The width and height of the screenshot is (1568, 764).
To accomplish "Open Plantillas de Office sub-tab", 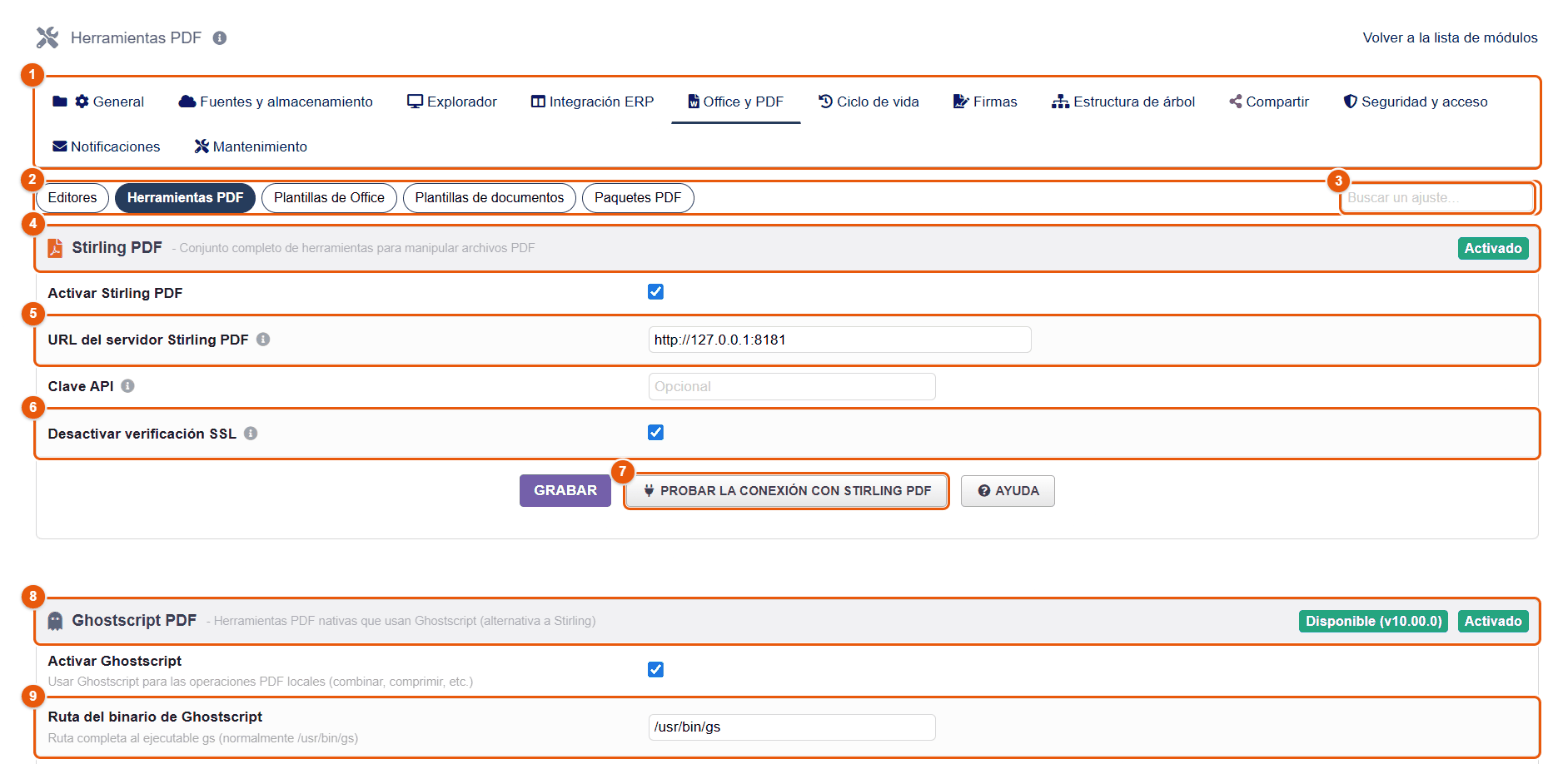I will [329, 198].
